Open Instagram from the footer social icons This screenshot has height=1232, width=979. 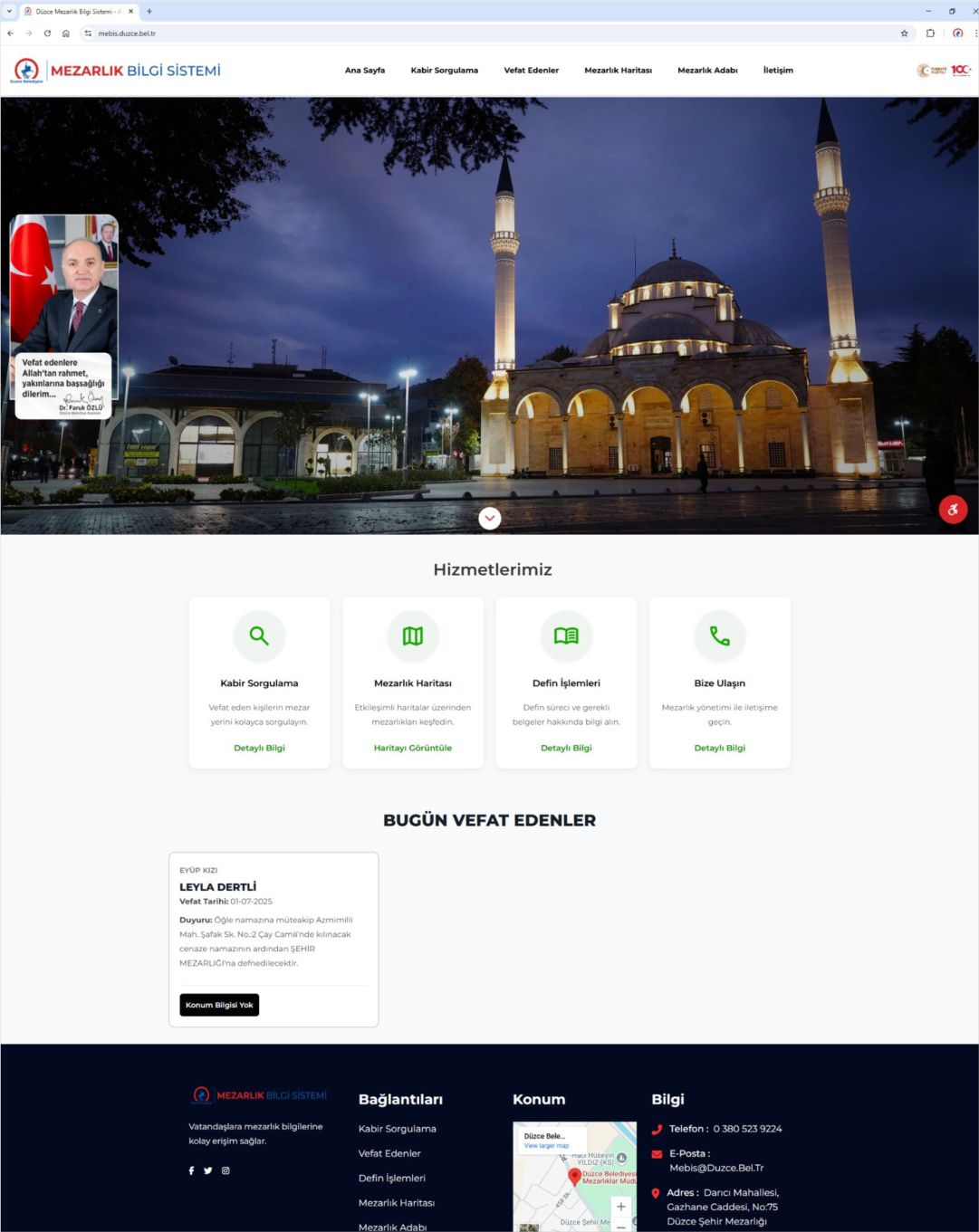pyautogui.click(x=226, y=1170)
